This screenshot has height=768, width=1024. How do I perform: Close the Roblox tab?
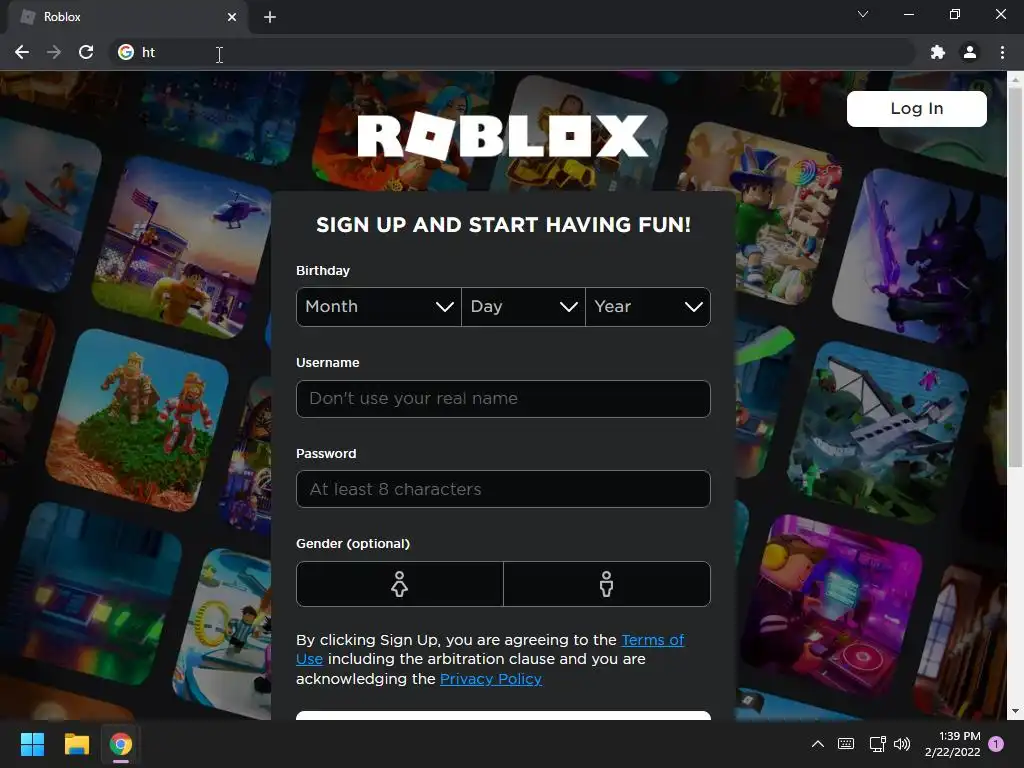pyautogui.click(x=232, y=17)
